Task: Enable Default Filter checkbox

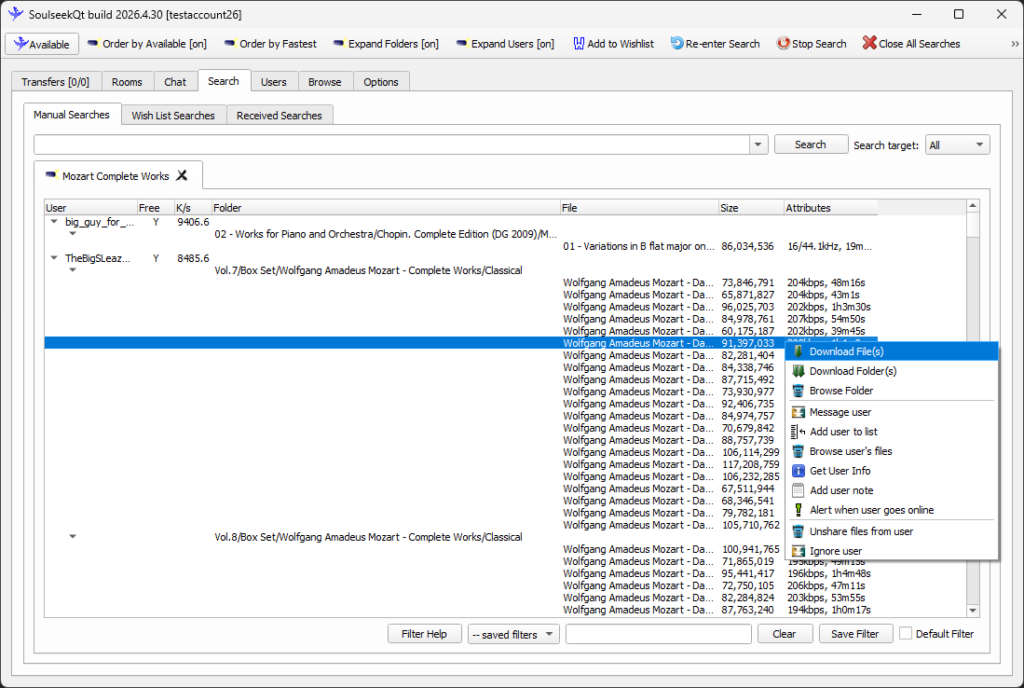Action: [x=906, y=633]
